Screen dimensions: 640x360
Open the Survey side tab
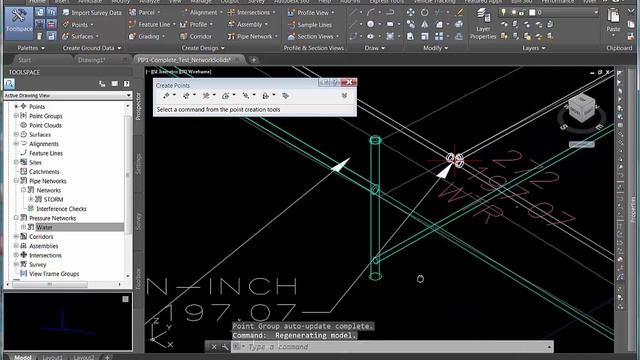point(138,220)
